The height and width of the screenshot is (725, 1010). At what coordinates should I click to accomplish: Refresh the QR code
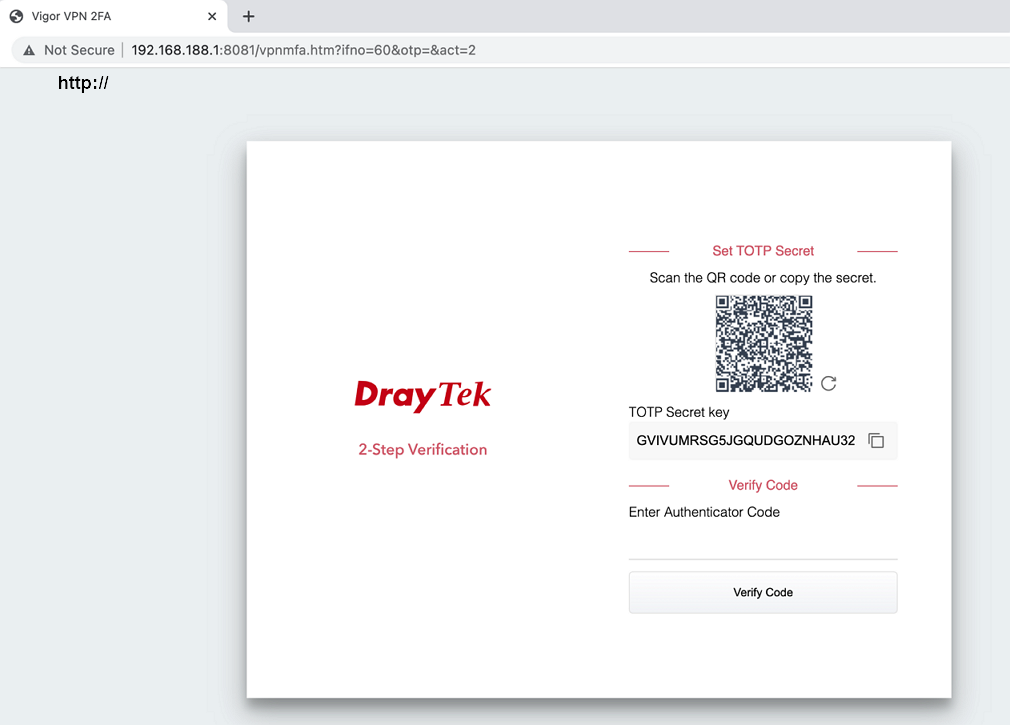(x=828, y=384)
